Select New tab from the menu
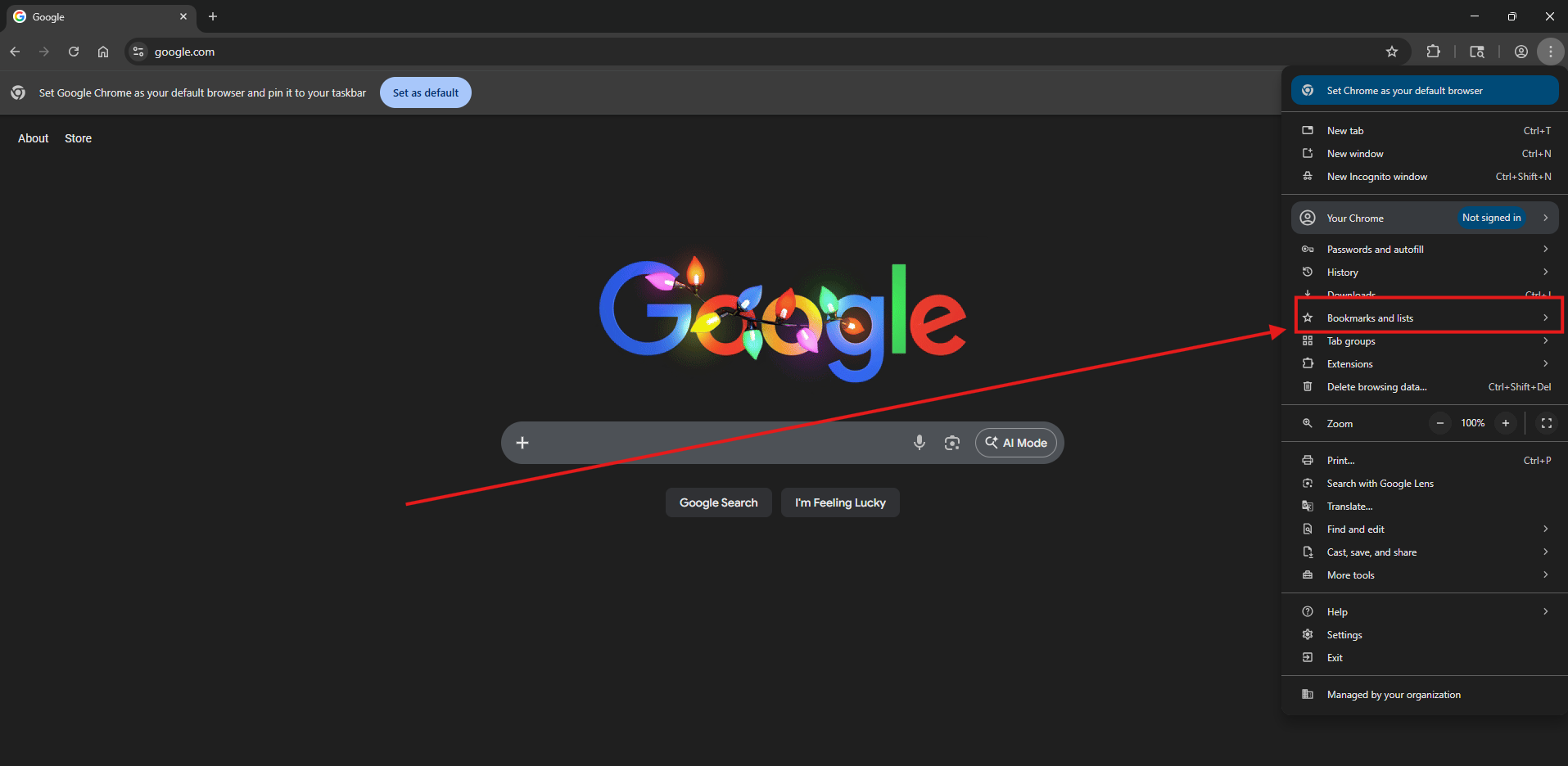1568x766 pixels. click(1425, 131)
